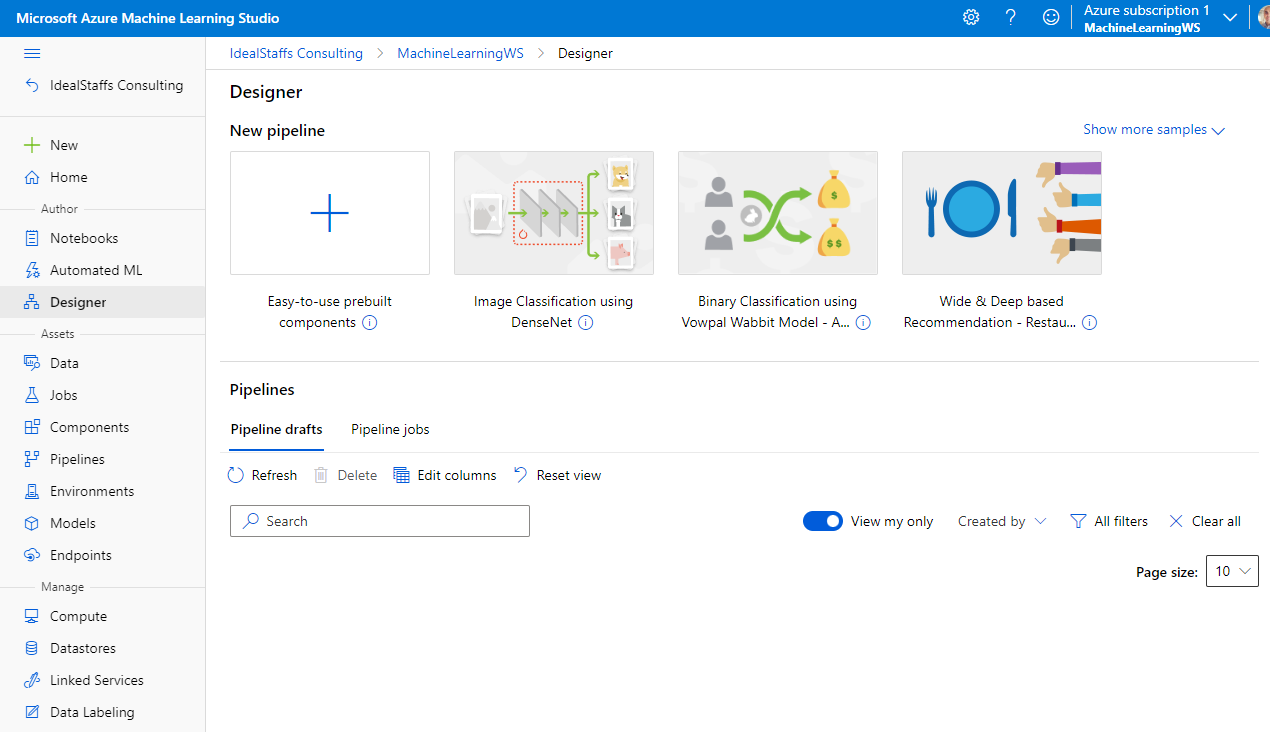The width and height of the screenshot is (1270, 732).
Task: Expand Show more samples
Action: (1153, 130)
